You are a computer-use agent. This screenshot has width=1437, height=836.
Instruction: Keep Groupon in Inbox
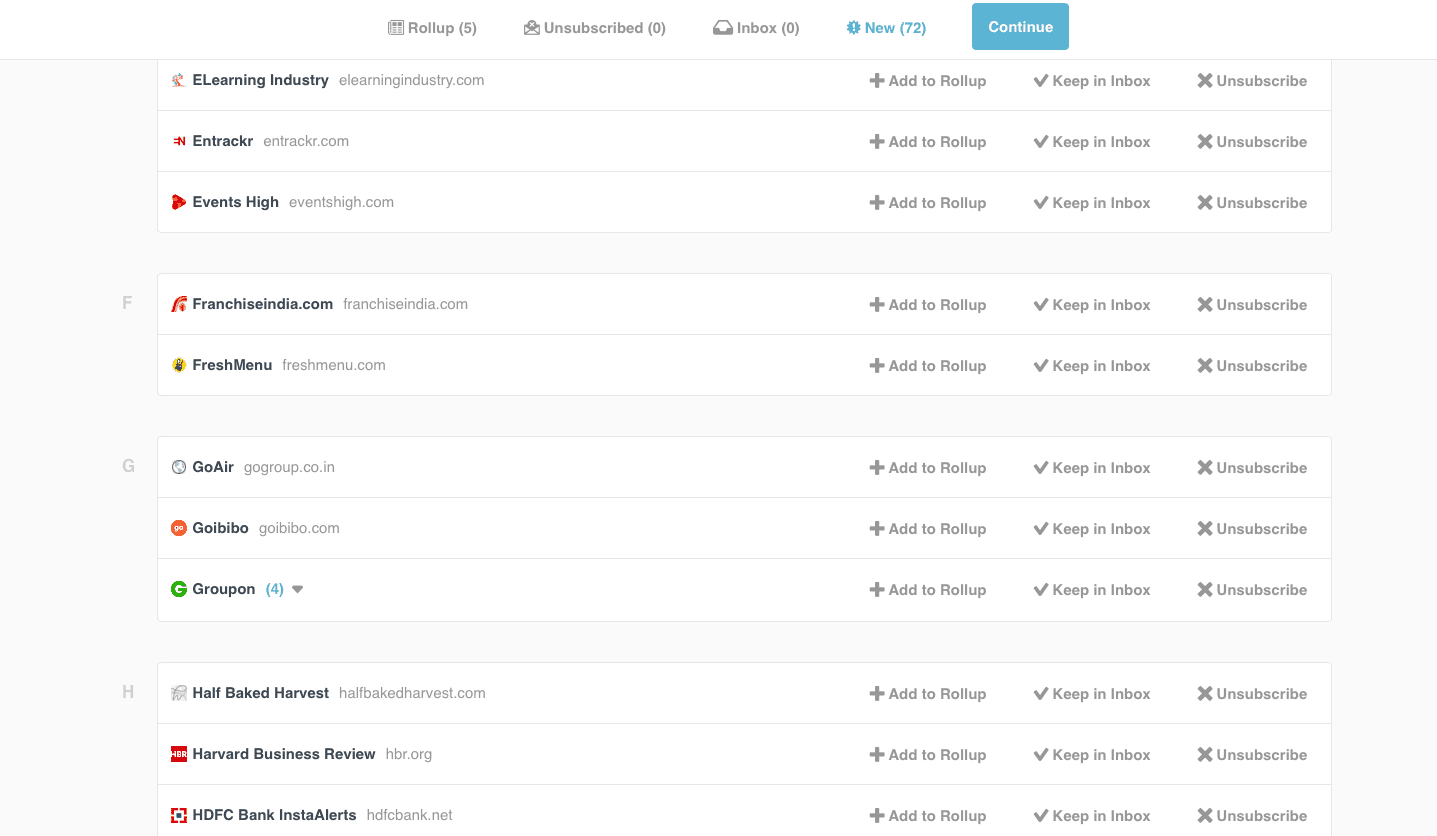pos(1092,590)
